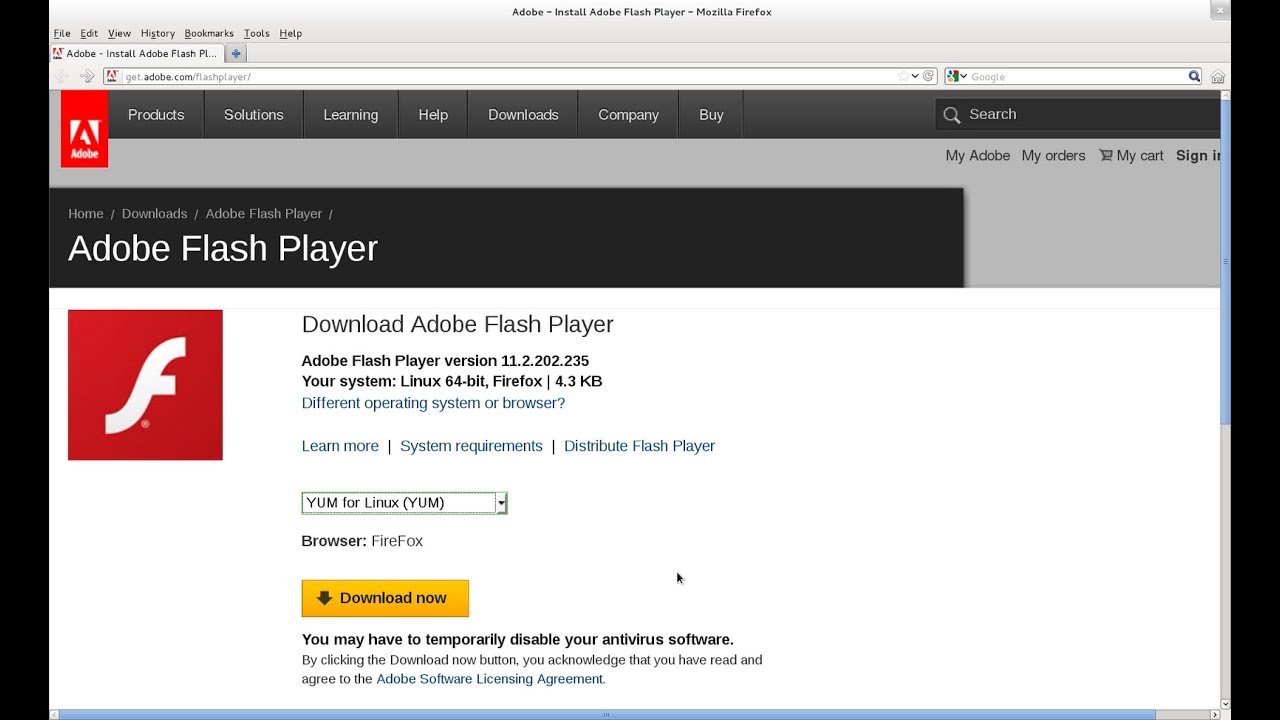Click the cart icon beside My cart
Screen dimensions: 1280x720
(x=1105, y=155)
